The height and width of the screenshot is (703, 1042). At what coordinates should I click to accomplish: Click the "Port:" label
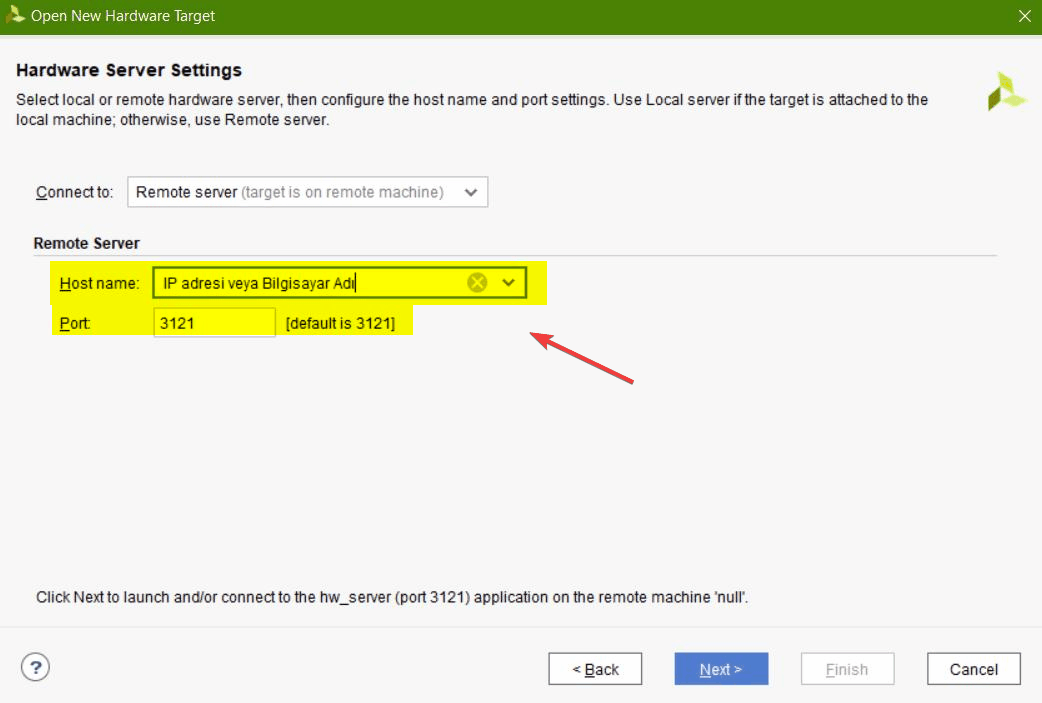pyautogui.click(x=75, y=323)
